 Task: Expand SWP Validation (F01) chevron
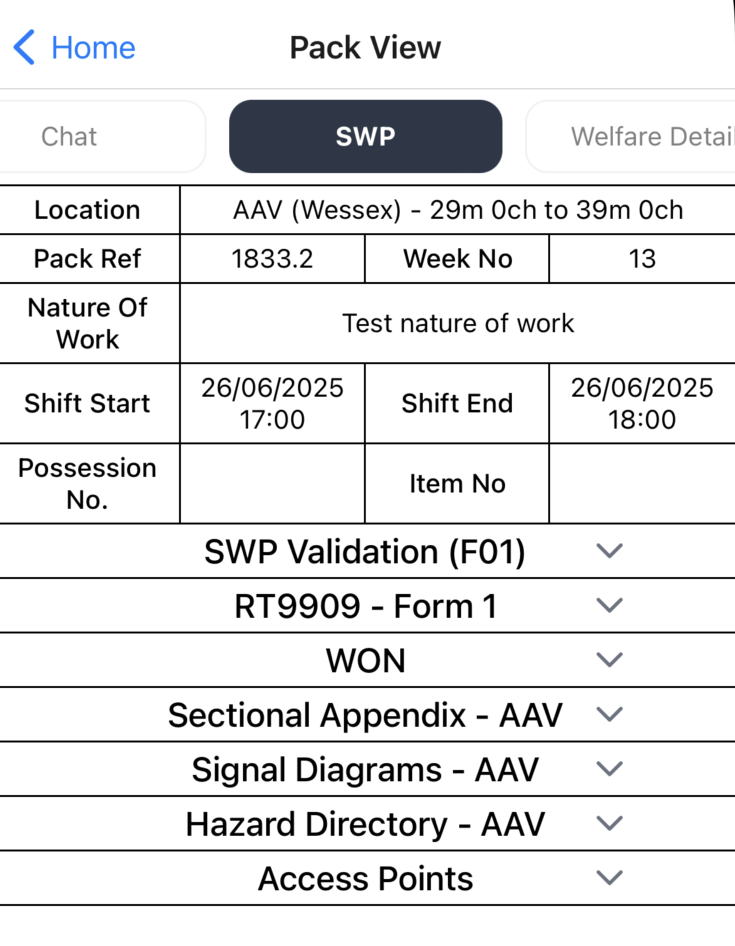tap(609, 551)
